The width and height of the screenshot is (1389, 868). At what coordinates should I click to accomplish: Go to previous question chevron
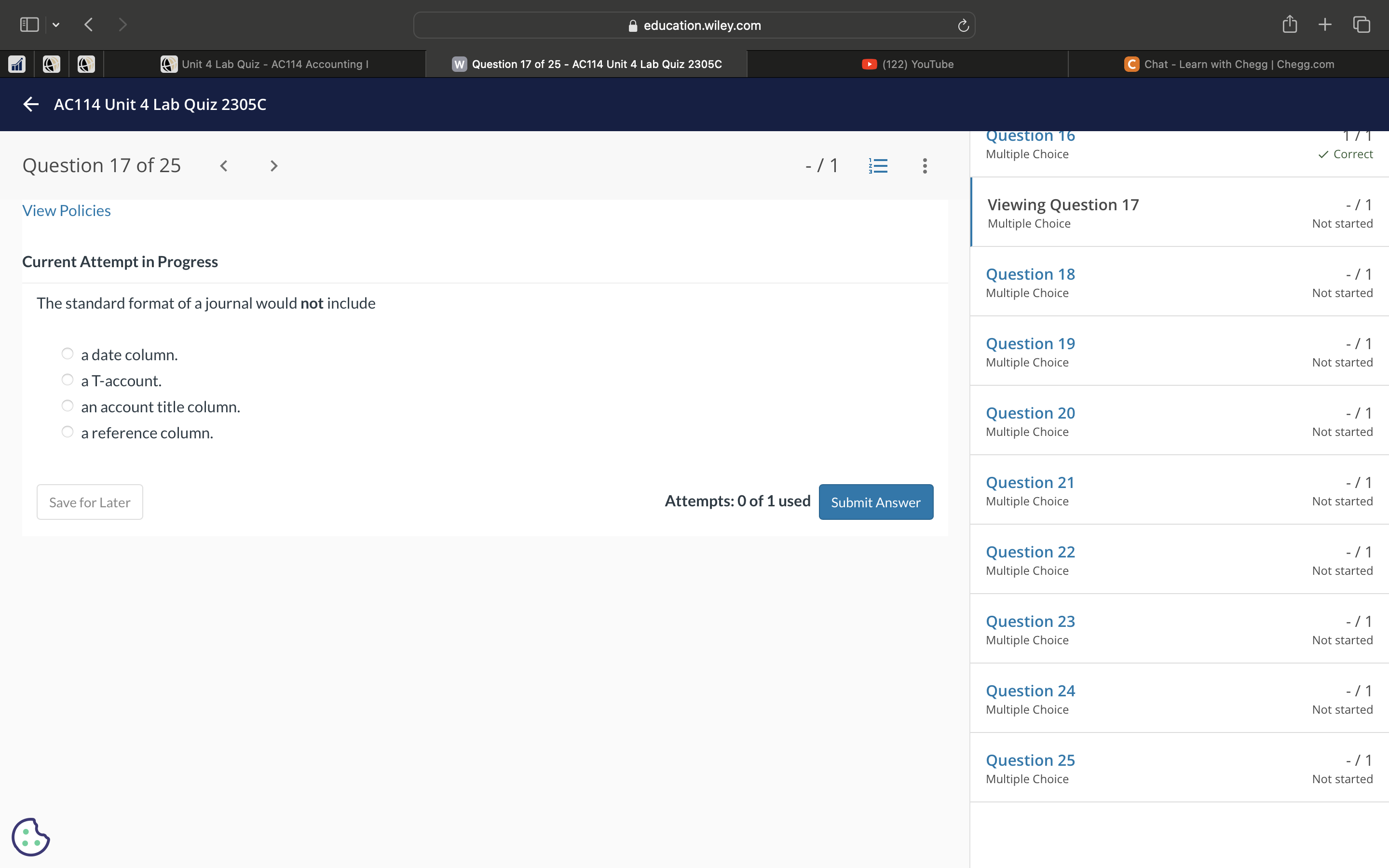click(224, 166)
